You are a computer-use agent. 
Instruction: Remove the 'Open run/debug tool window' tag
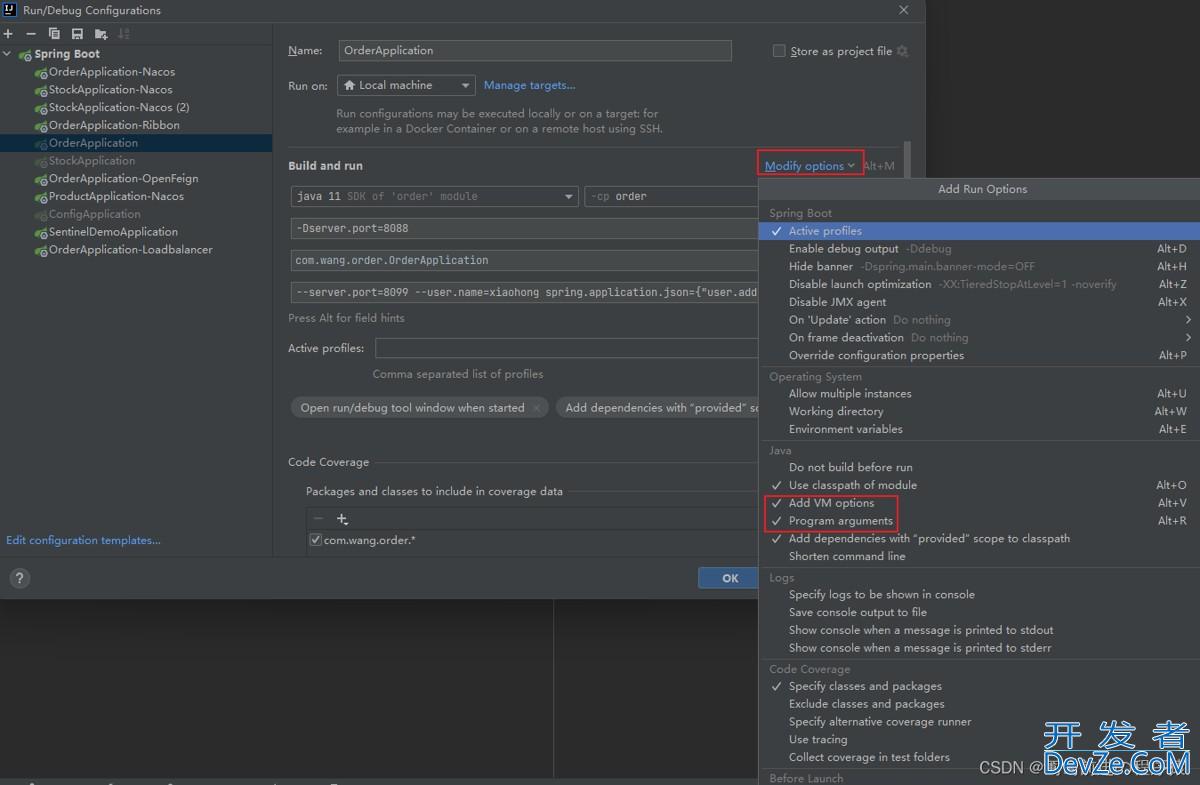tap(537, 408)
